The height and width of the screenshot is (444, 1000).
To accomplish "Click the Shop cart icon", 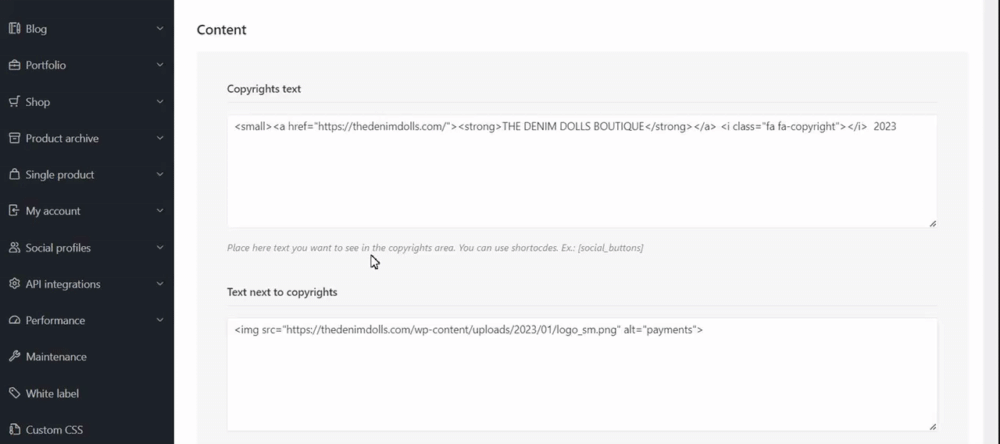I will pos(14,102).
